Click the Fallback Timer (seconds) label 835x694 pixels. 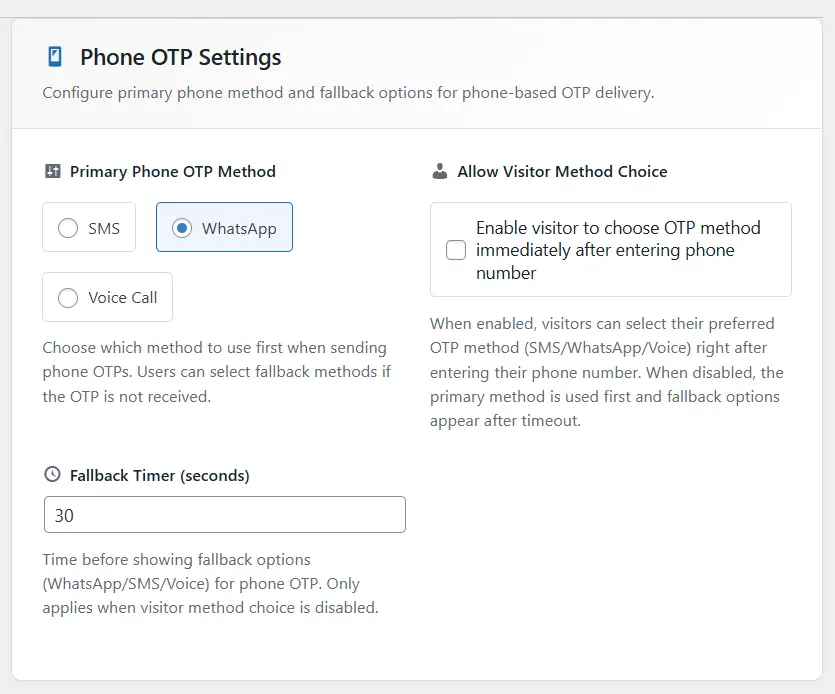[160, 475]
